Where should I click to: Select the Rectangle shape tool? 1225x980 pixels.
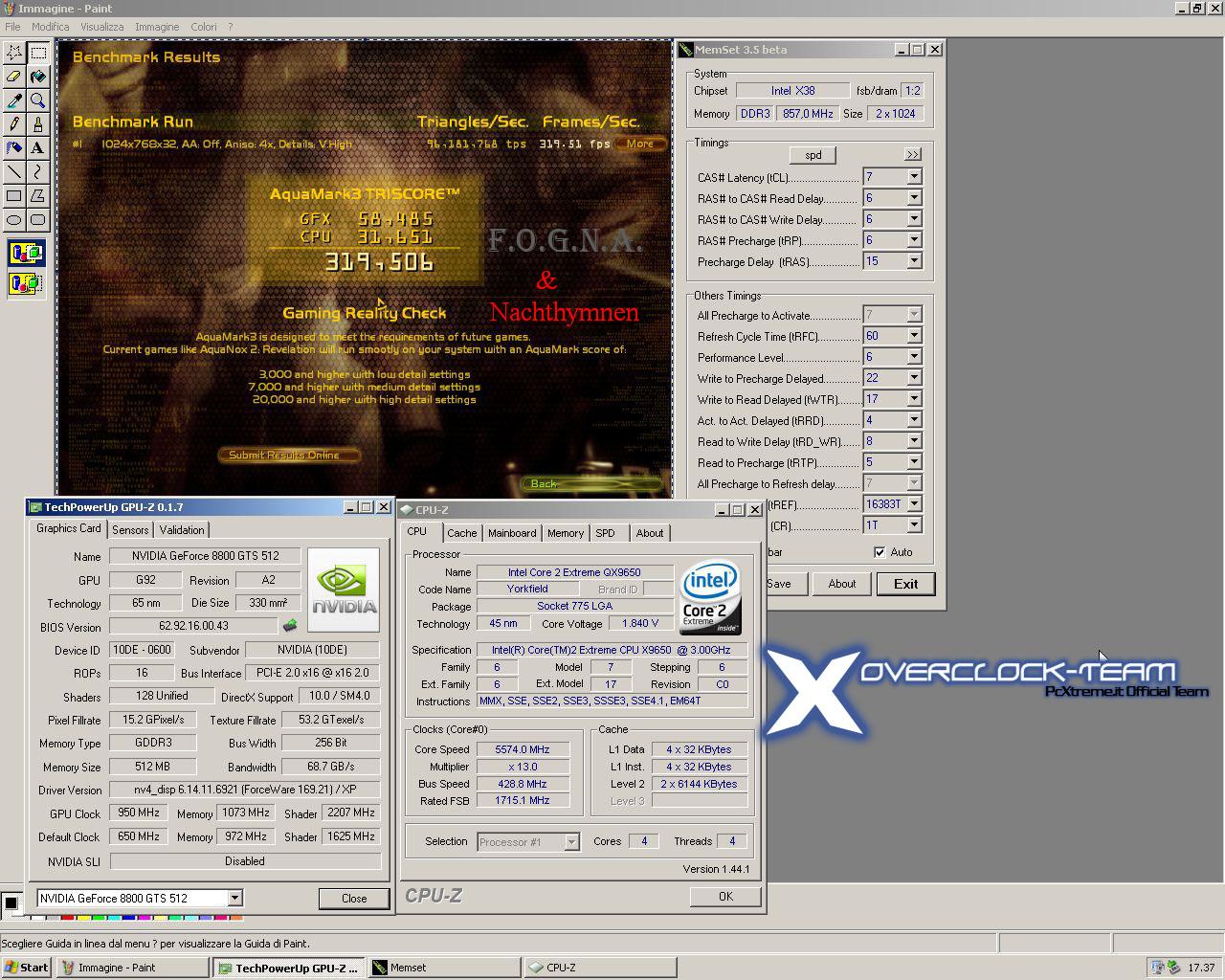[14, 196]
